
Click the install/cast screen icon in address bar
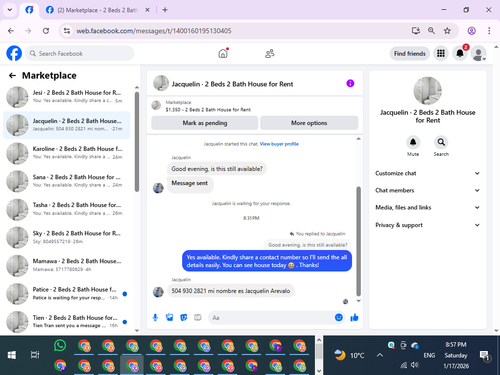[x=416, y=31]
